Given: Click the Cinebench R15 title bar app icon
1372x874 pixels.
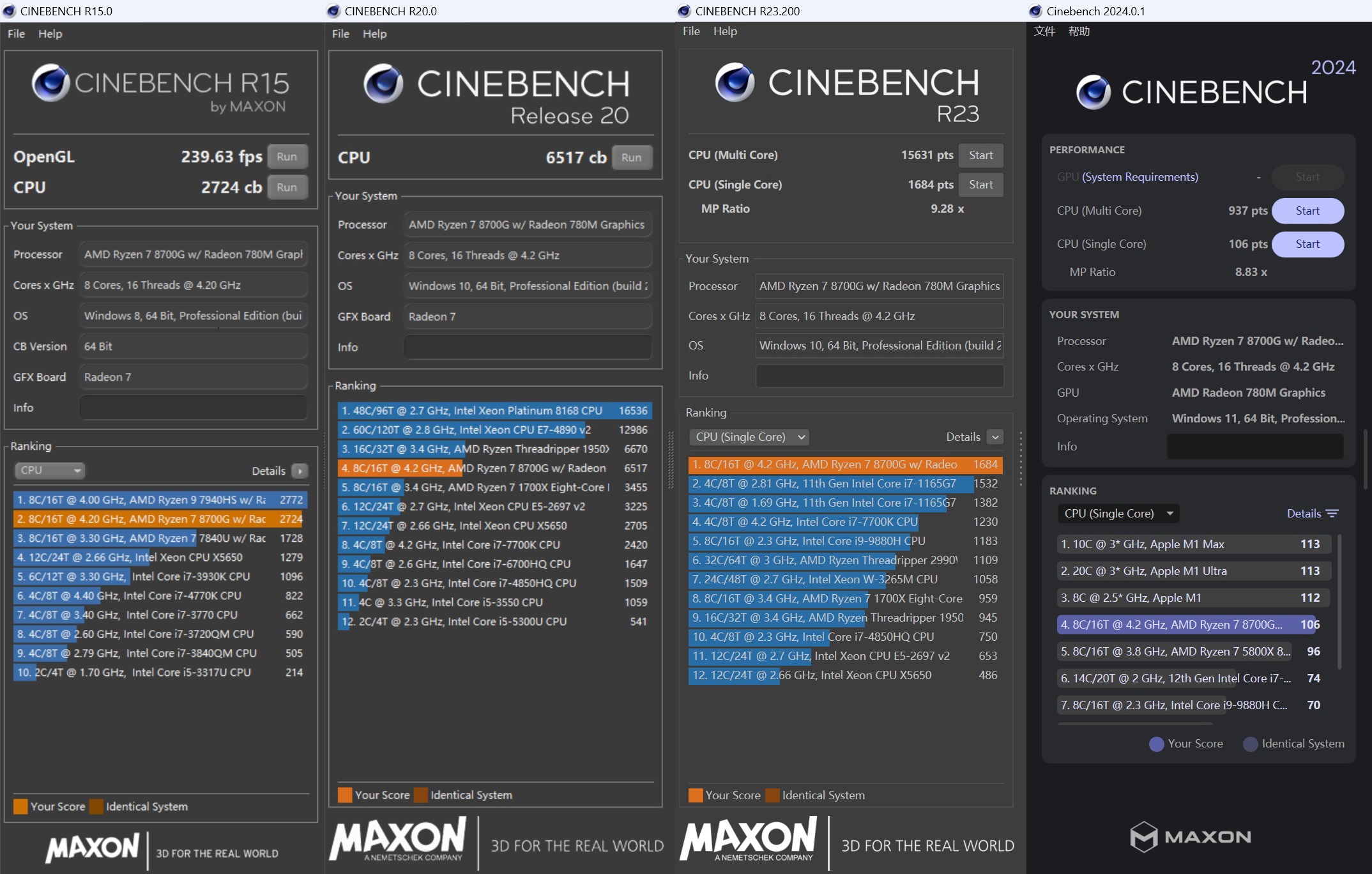Looking at the screenshot, I should [x=9, y=11].
